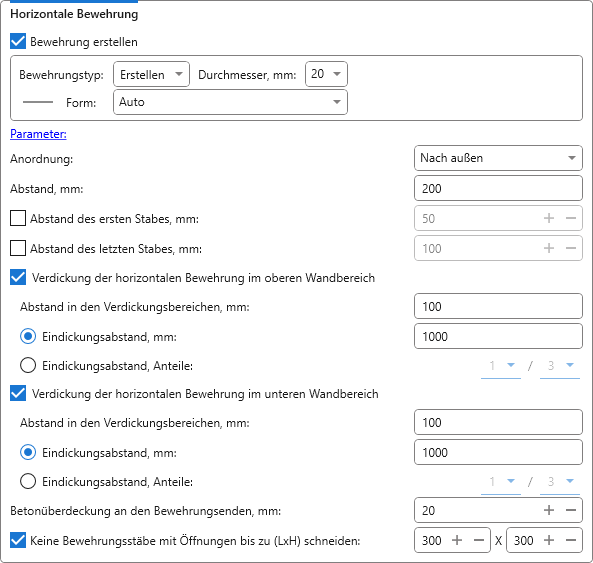The image size is (593, 563).
Task: Click the Abstand mm field showing 200
Action: [498, 188]
